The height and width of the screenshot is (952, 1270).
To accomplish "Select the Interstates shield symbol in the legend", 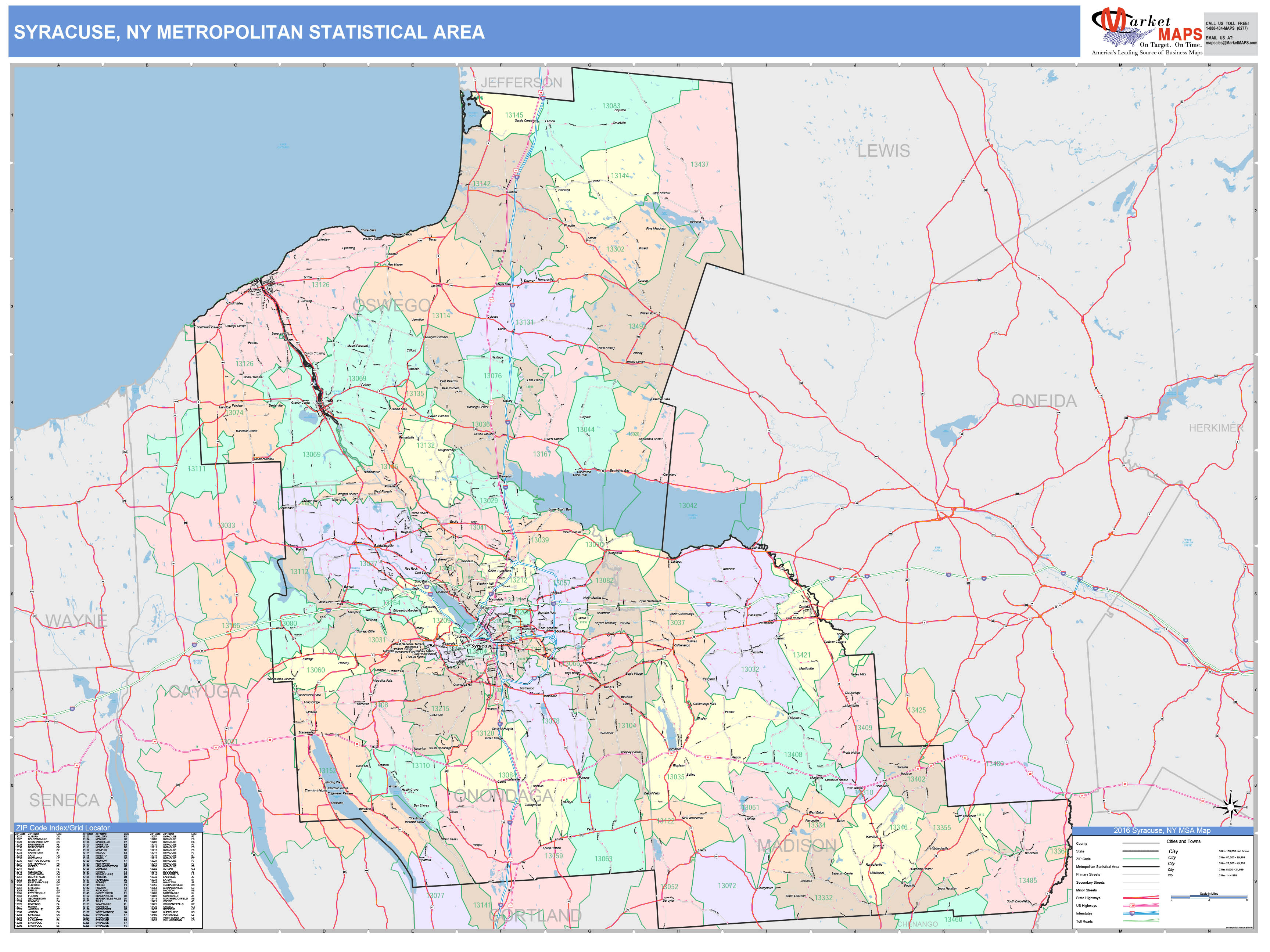I will [1132, 913].
